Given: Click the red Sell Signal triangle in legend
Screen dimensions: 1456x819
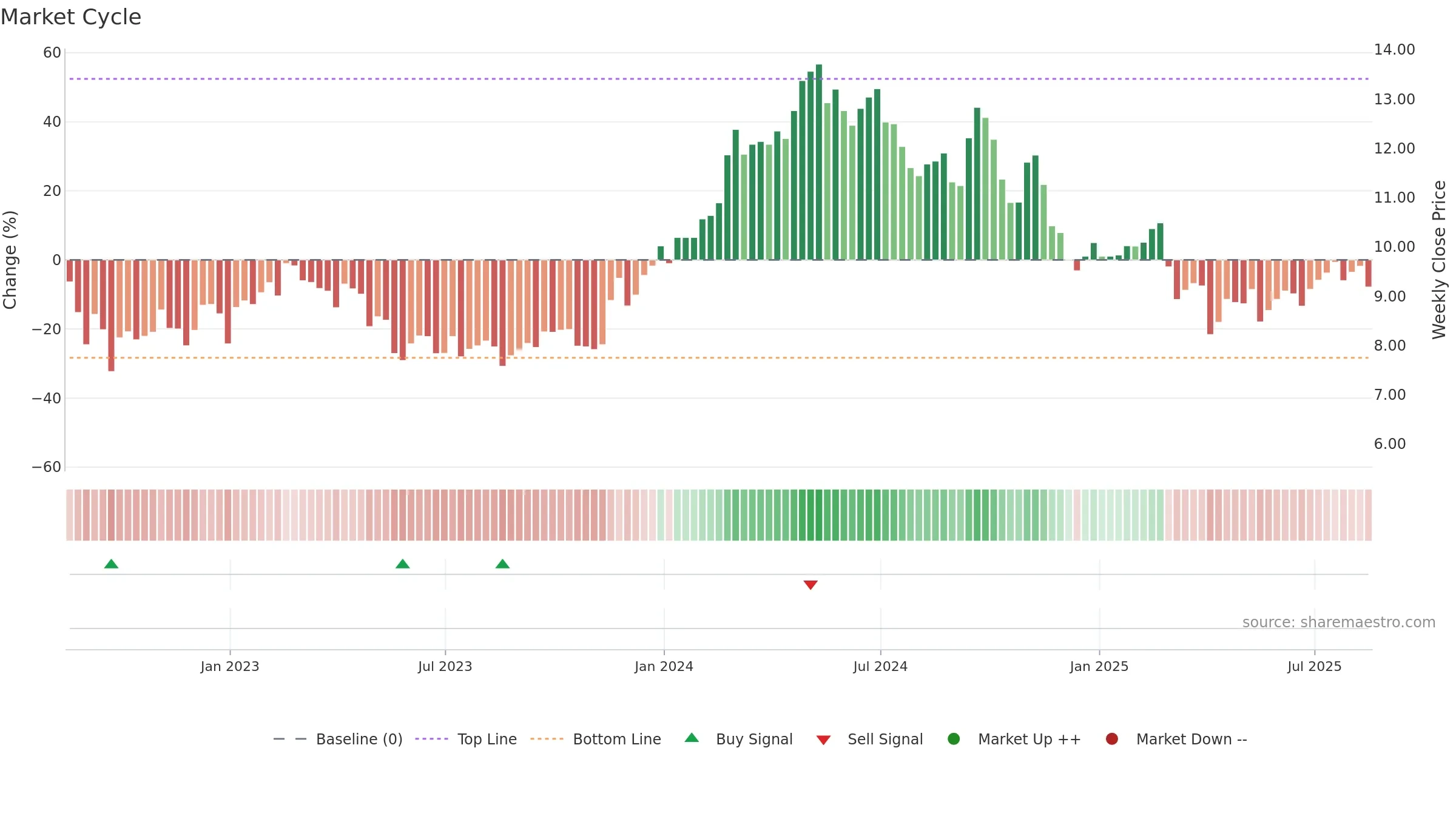Looking at the screenshot, I should (823, 740).
